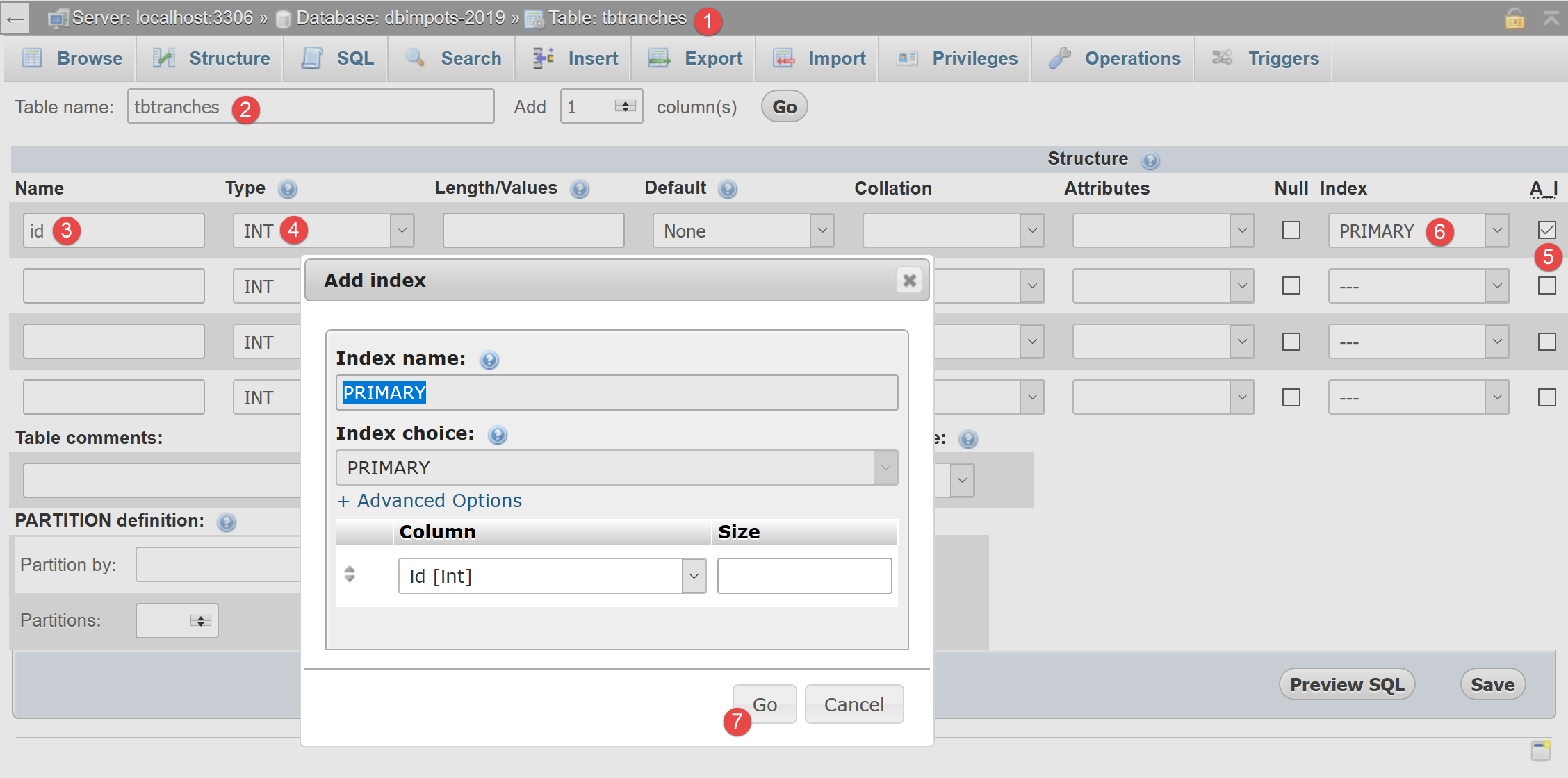Image resolution: width=1568 pixels, height=778 pixels.
Task: Tick the A_I checkbox in the second row
Action: (1546, 285)
